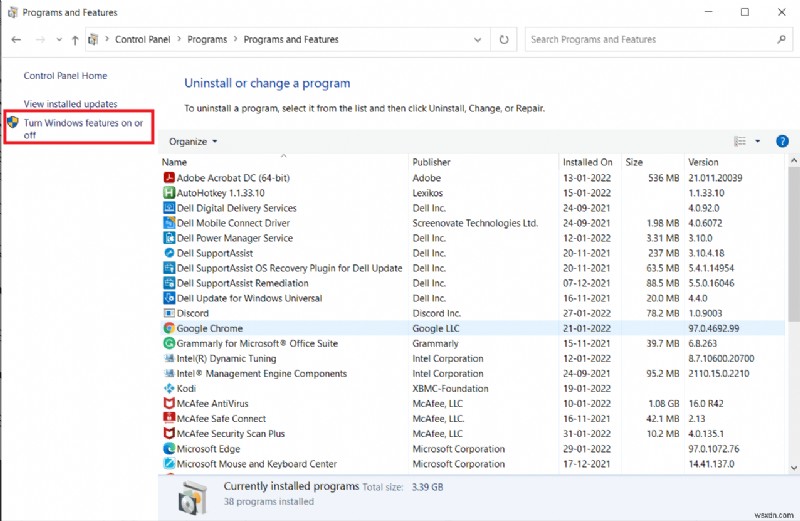Click version 97.0.4692.99 cell
The height and width of the screenshot is (521, 800).
(x=714, y=328)
